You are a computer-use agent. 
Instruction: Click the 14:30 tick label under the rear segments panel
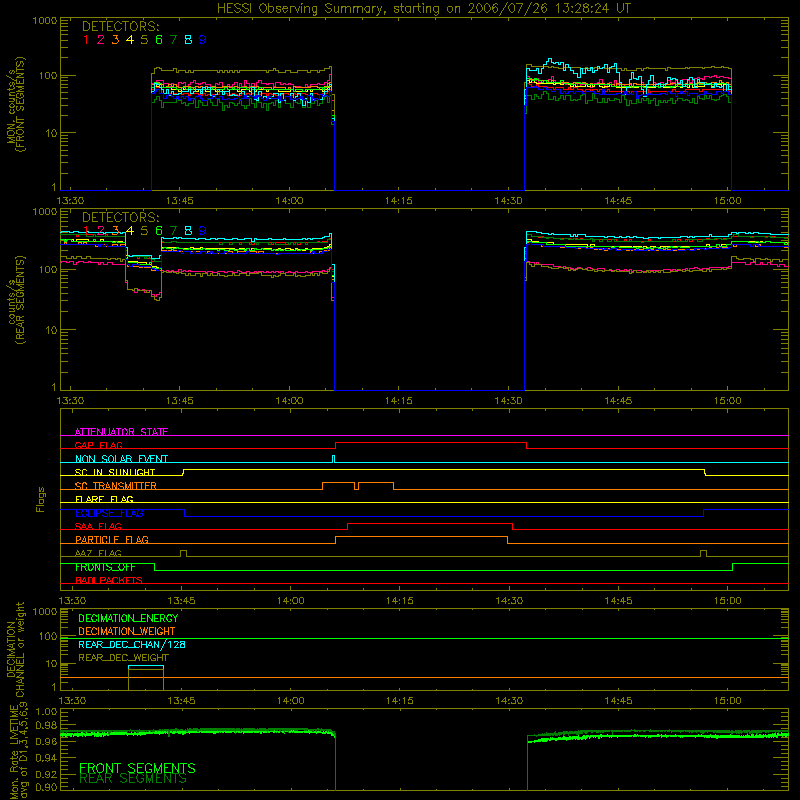(509, 401)
